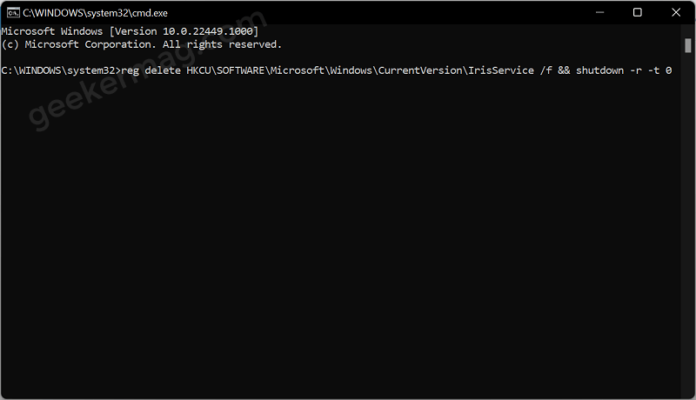The image size is (696, 400).
Task: Click the -t flag near the line end
Action: [653, 71]
